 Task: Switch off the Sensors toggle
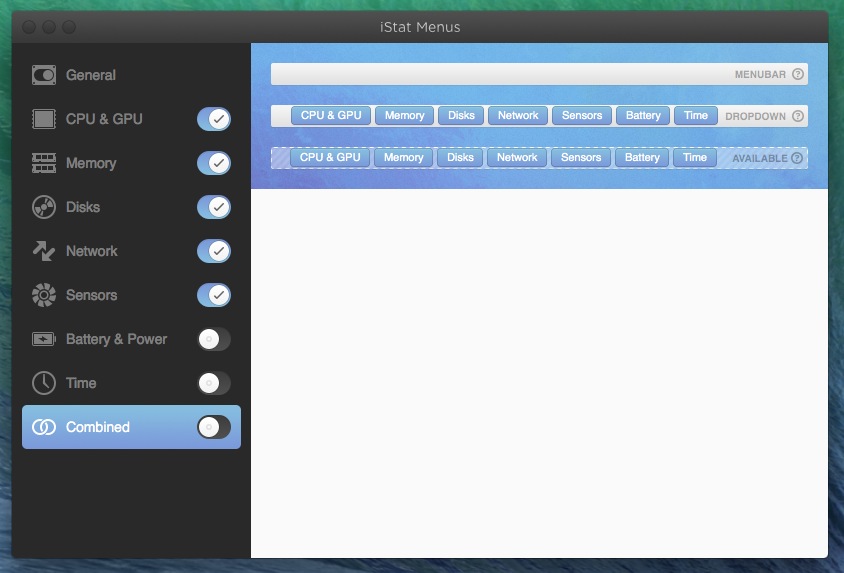pos(214,295)
